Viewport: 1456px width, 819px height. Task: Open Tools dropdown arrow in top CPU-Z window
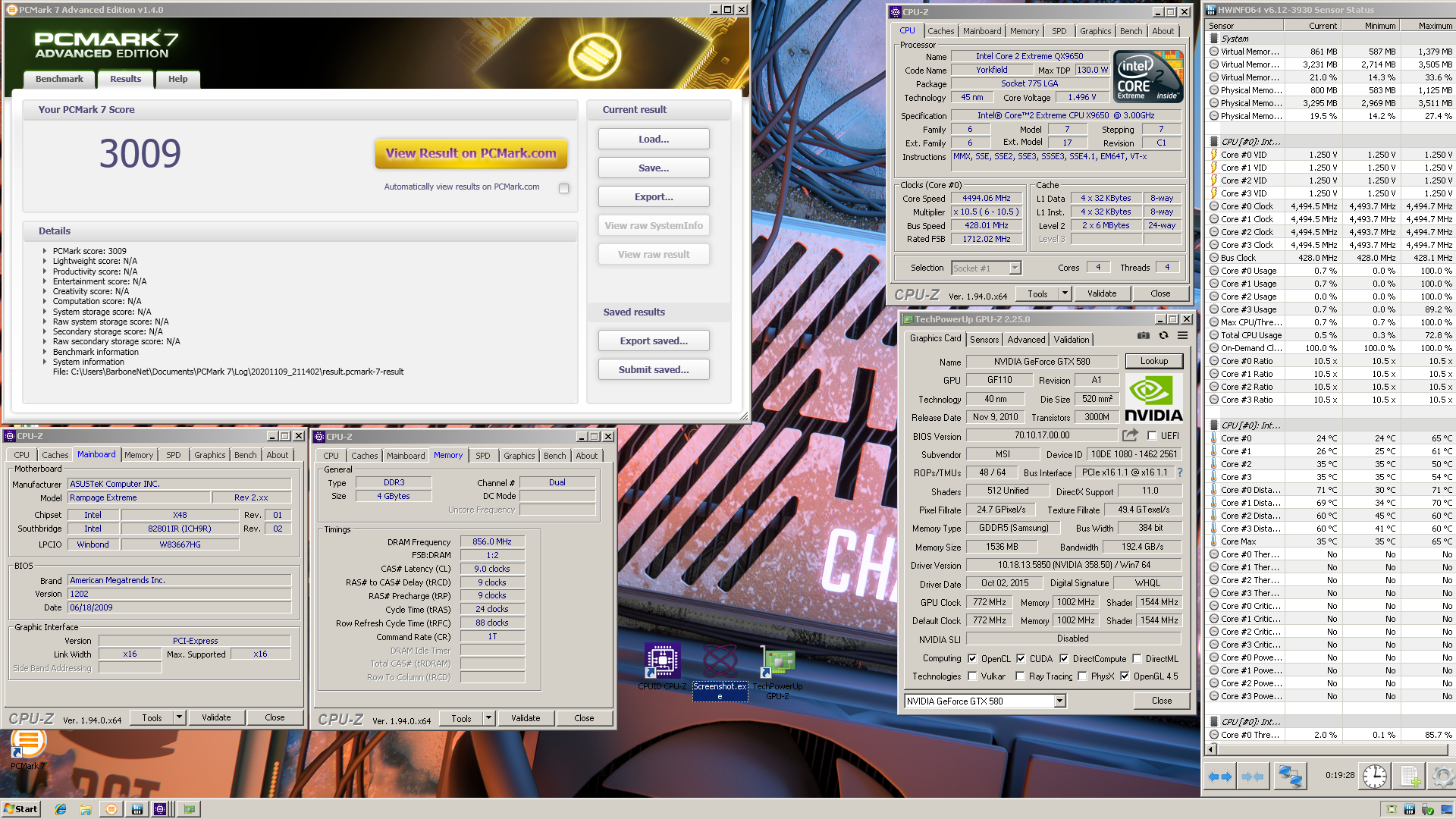click(x=1065, y=293)
